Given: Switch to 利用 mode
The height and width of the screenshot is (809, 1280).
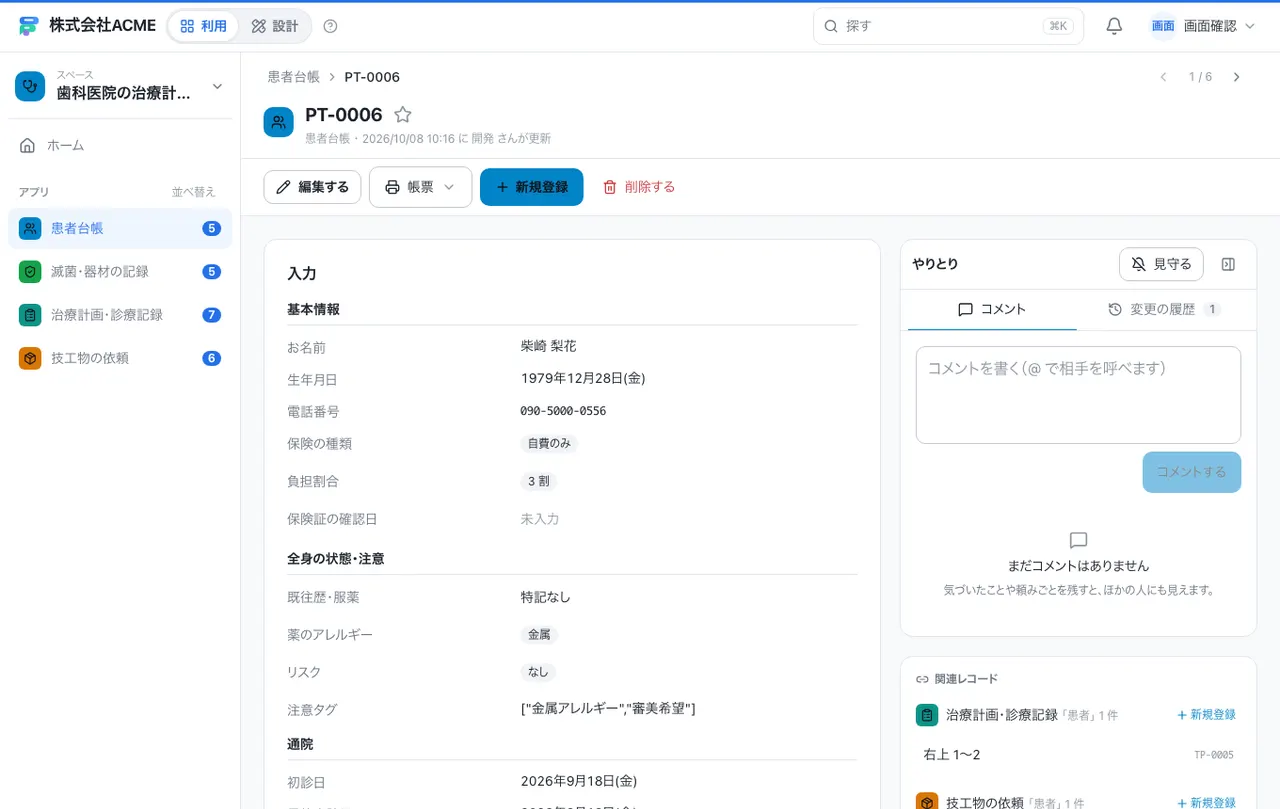Looking at the screenshot, I should coord(203,26).
